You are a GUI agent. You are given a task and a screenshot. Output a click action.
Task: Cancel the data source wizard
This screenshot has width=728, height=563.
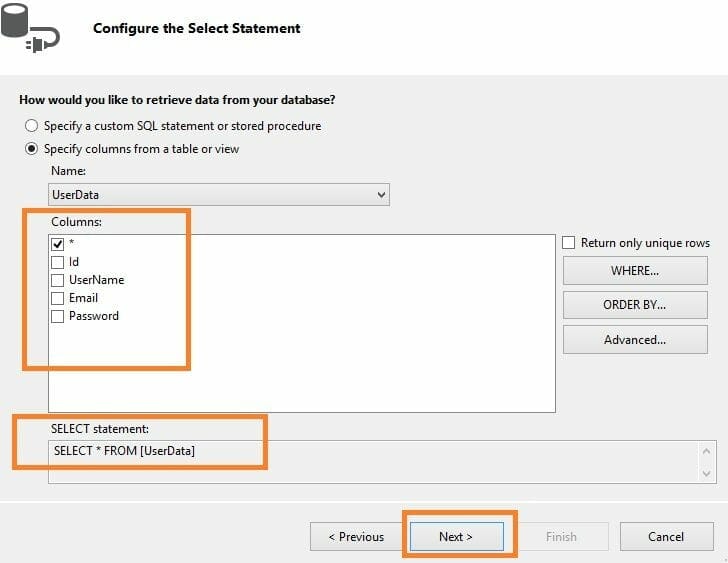click(665, 537)
